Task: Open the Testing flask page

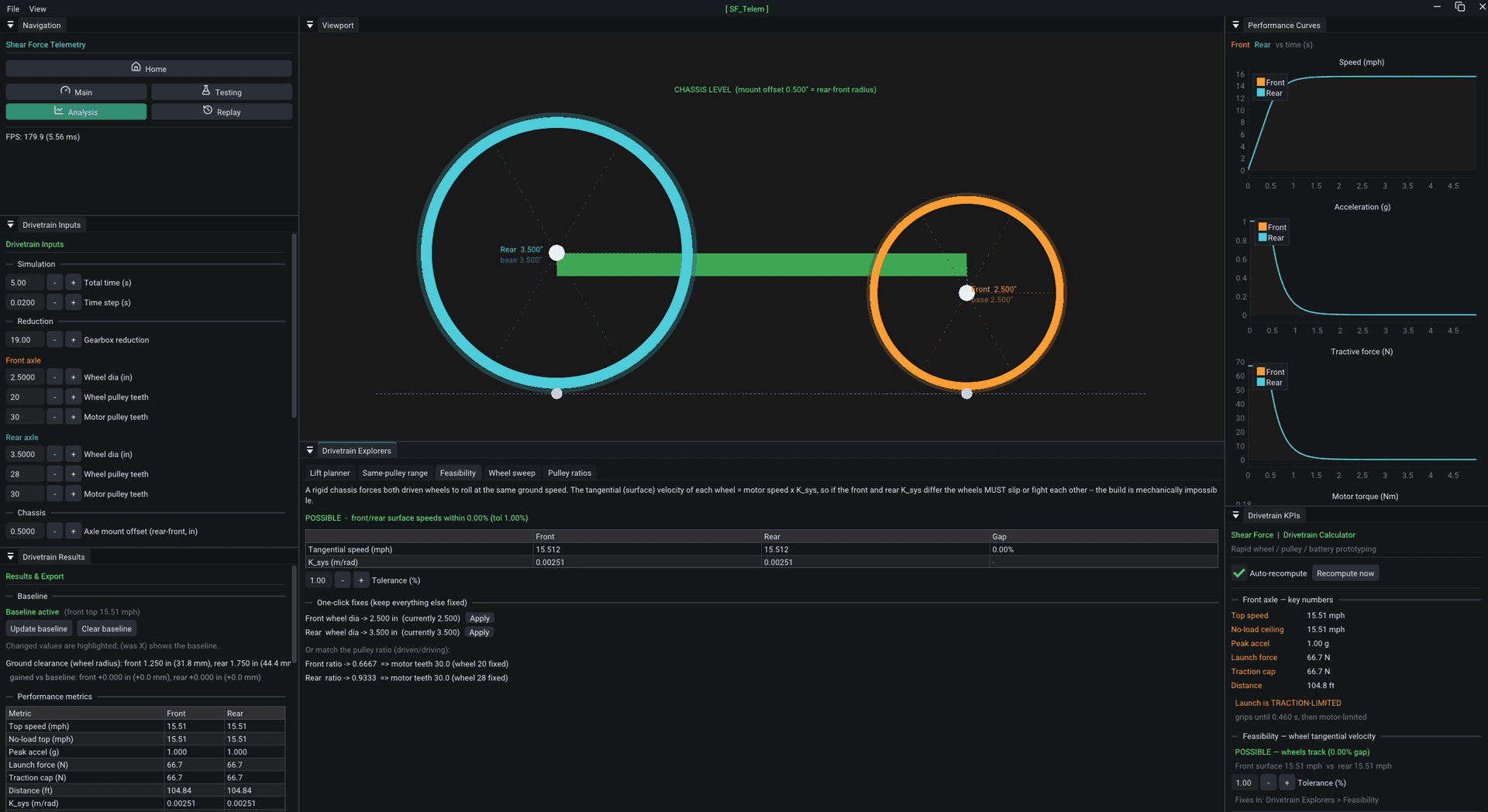Action: [x=222, y=91]
